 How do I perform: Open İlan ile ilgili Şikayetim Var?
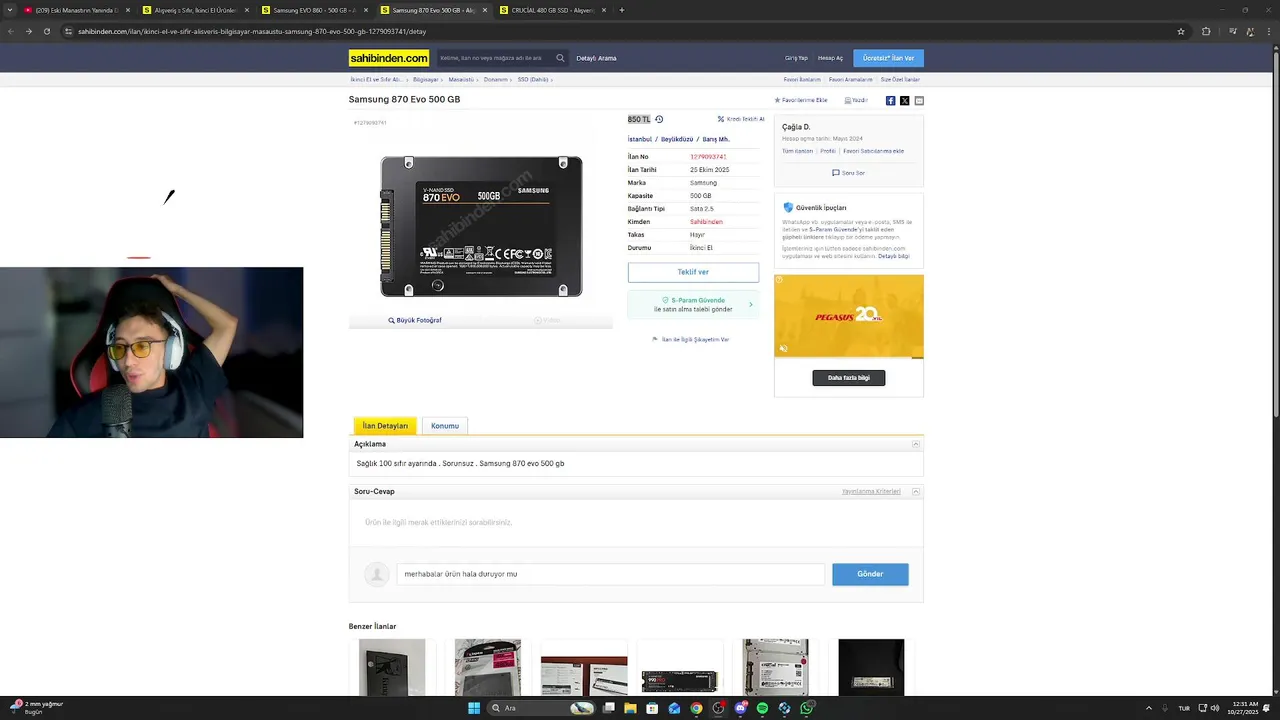click(691, 340)
